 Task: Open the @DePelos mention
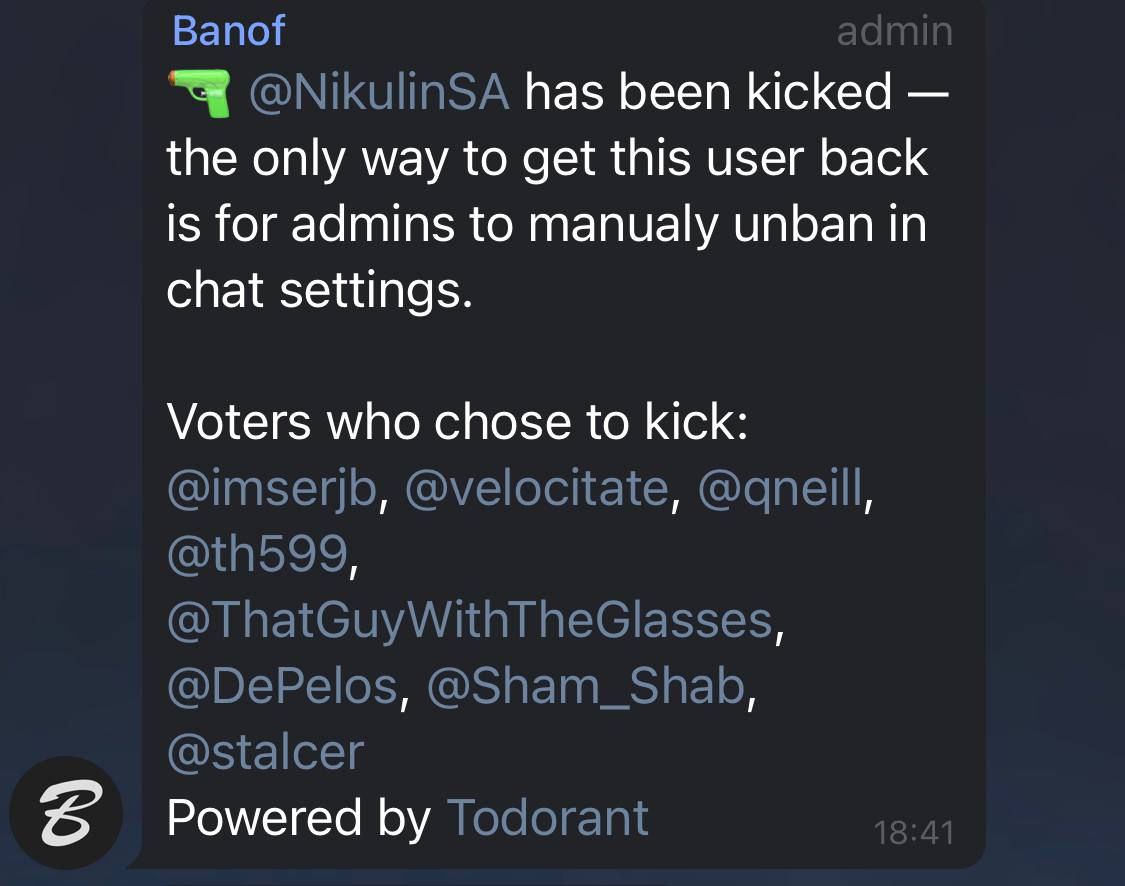coord(283,686)
